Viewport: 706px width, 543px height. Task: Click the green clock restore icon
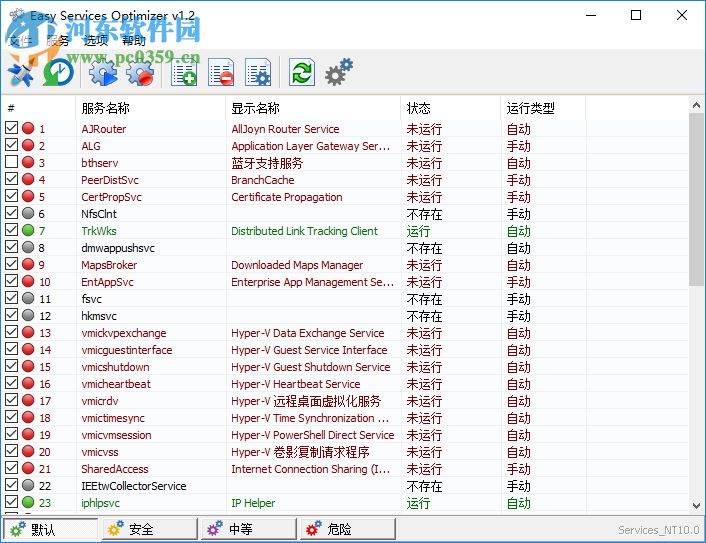pyautogui.click(x=59, y=72)
